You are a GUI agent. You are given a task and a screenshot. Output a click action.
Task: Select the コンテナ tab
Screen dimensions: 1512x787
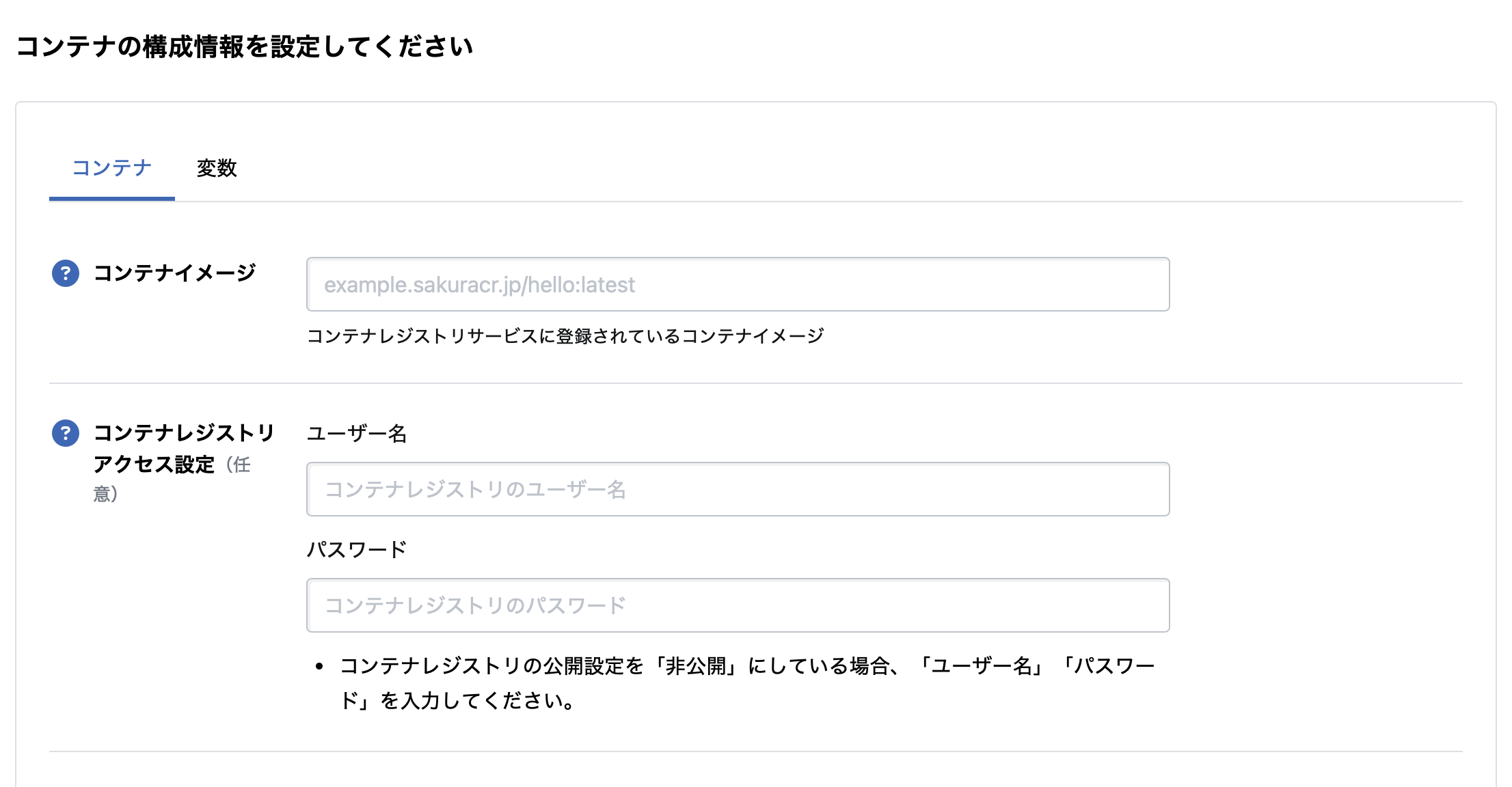point(112,168)
